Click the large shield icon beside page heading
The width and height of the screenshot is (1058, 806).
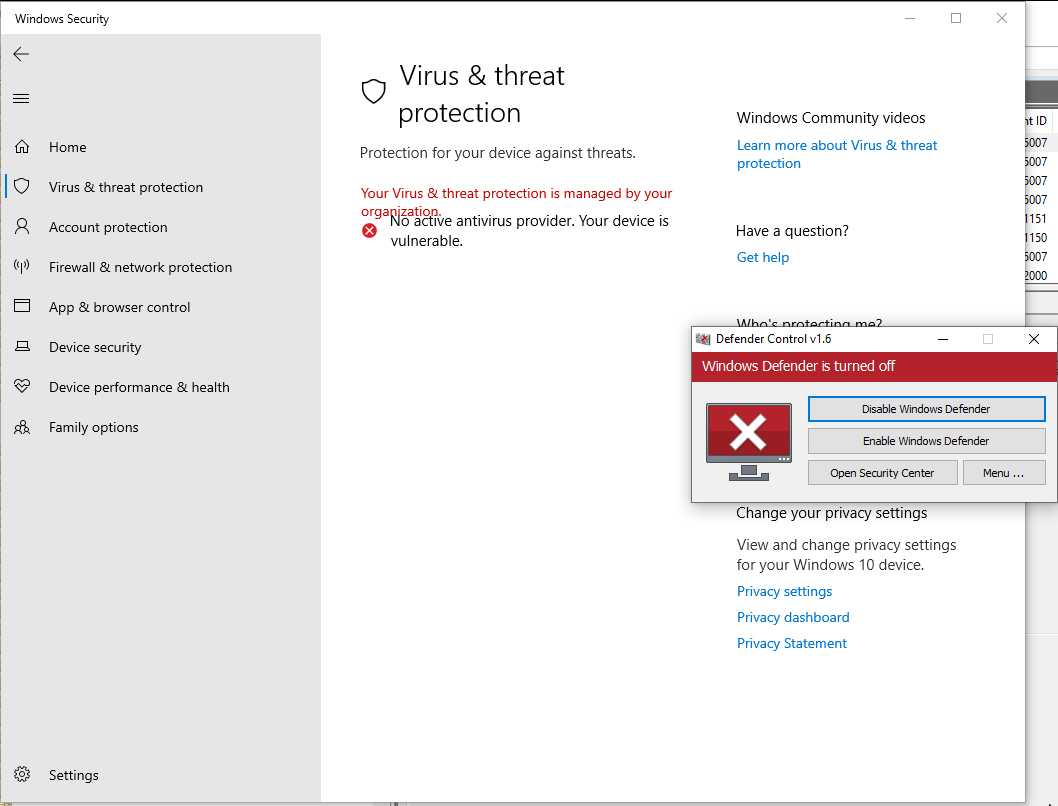coord(373,91)
